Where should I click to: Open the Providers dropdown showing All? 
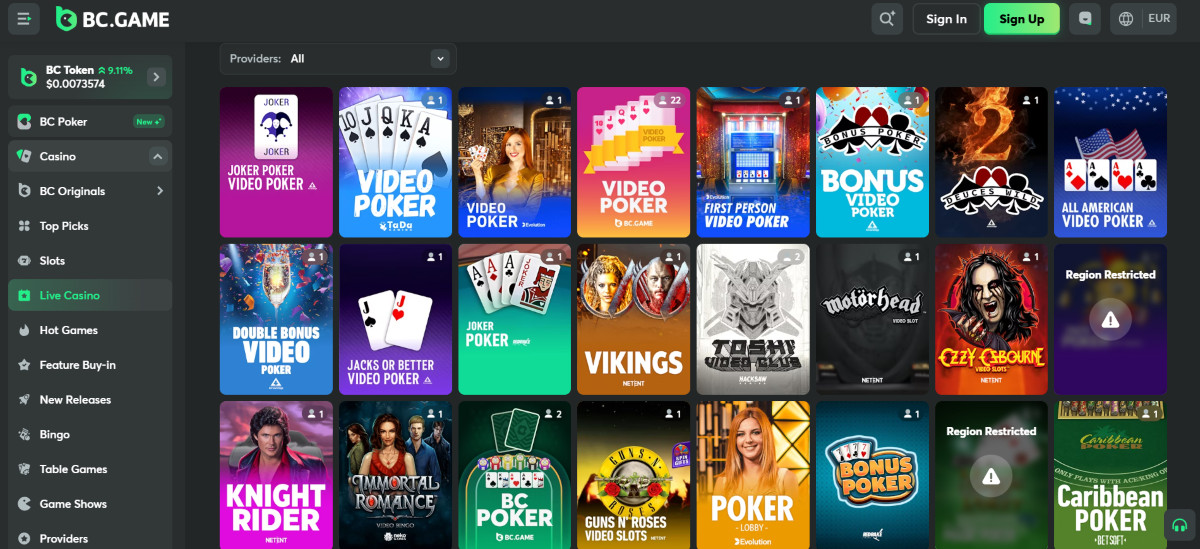[338, 59]
